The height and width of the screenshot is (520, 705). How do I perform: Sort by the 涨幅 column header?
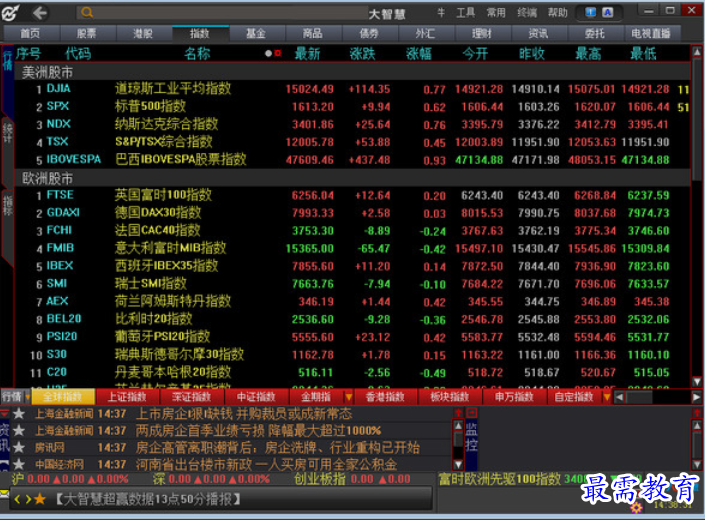pyautogui.click(x=419, y=54)
